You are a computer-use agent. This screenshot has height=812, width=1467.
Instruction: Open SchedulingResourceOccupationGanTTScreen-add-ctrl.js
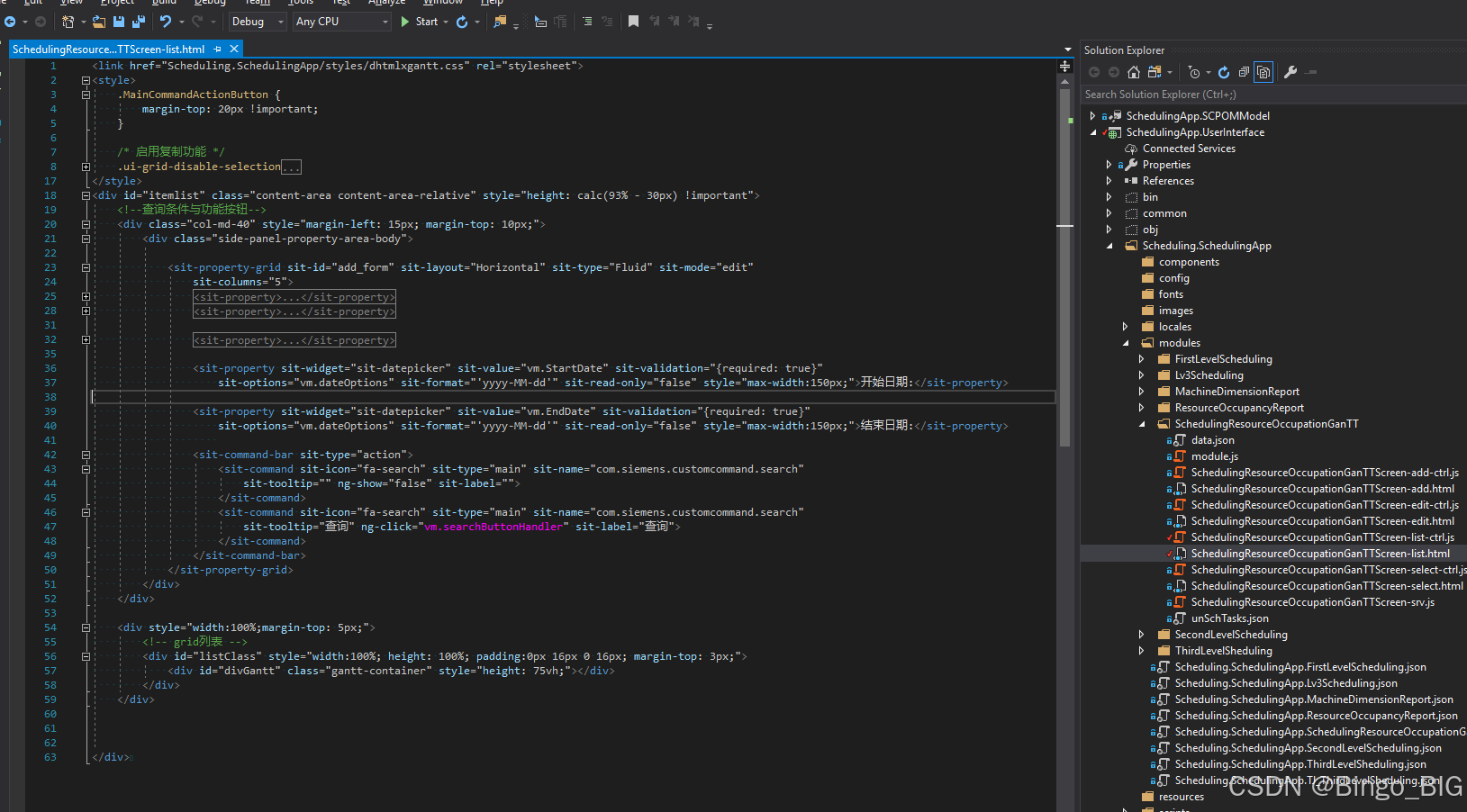pyautogui.click(x=1325, y=473)
